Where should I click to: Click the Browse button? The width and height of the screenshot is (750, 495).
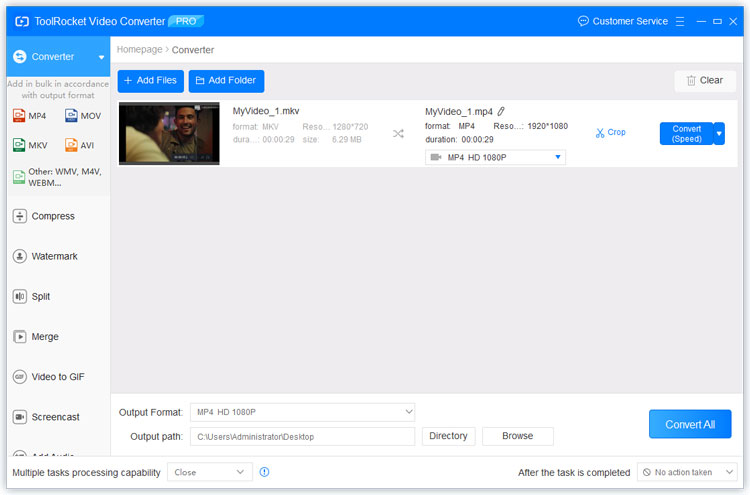coord(518,436)
